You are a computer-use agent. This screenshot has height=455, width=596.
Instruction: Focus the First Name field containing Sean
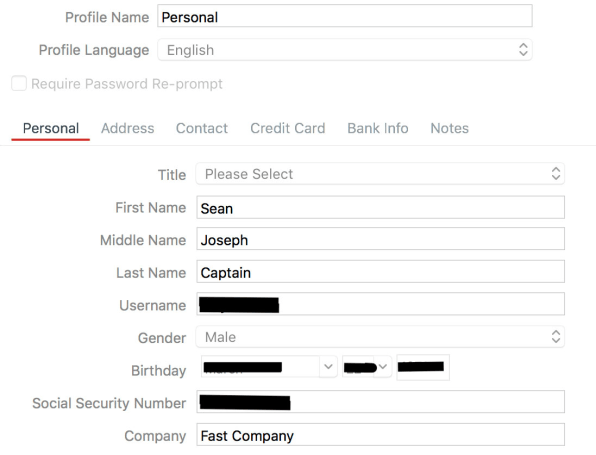click(380, 207)
